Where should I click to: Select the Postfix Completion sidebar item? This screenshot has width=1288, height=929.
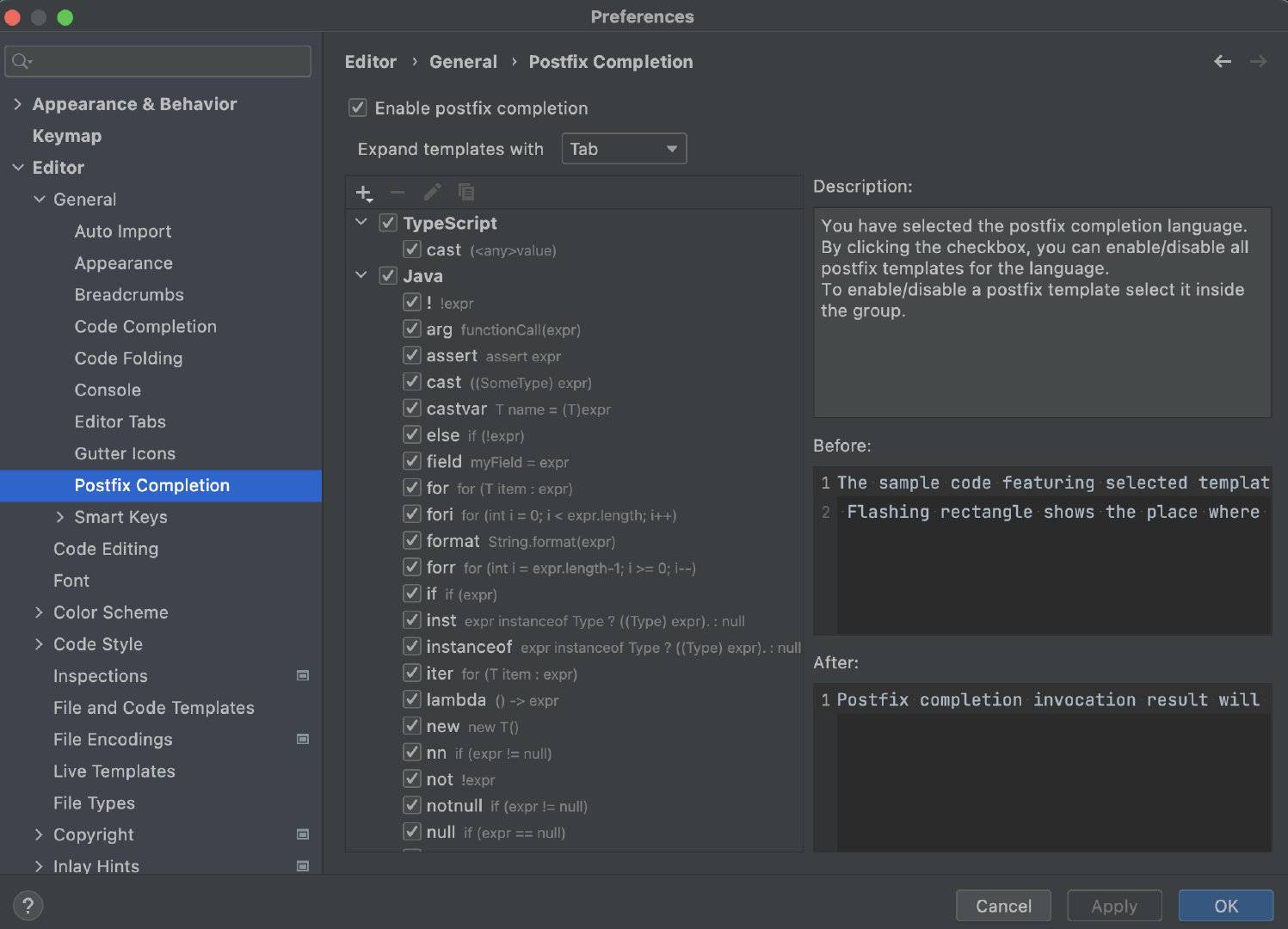coord(161,485)
